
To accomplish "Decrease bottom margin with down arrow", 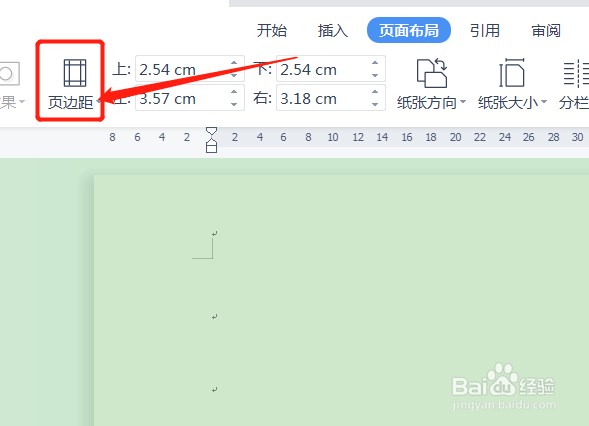I will point(375,75).
